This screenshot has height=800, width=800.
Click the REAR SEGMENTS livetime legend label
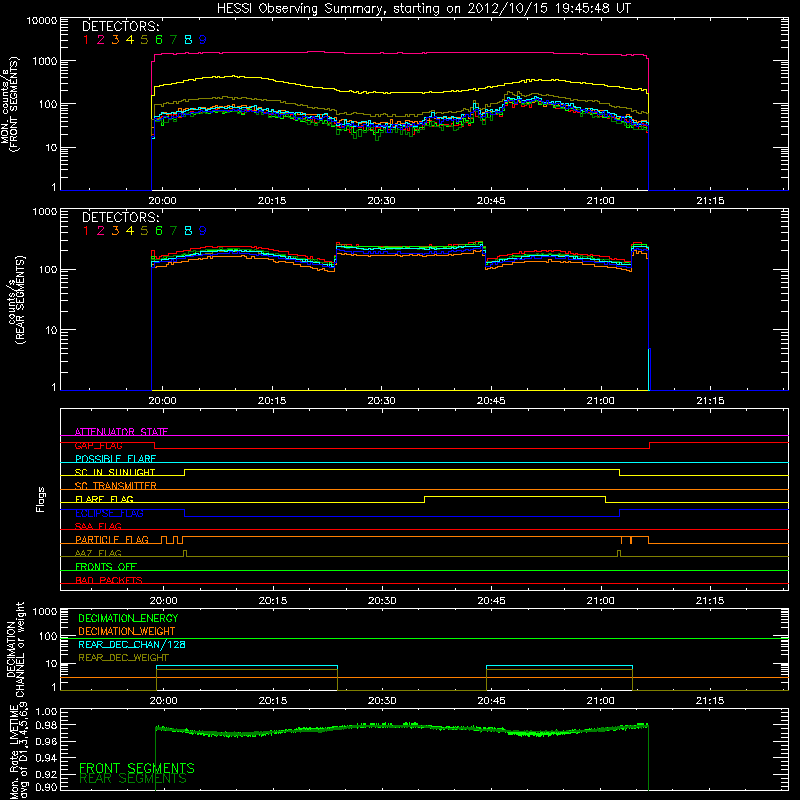click(x=133, y=779)
